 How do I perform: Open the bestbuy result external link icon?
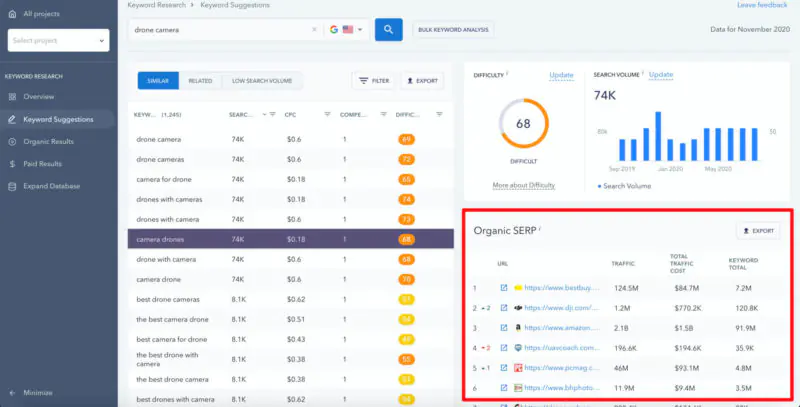pos(504,288)
